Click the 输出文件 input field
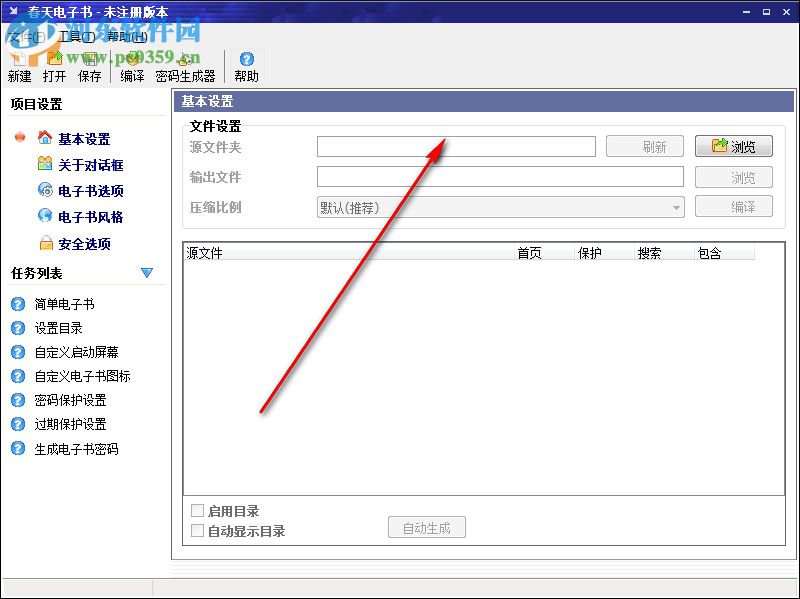Screen dimensions: 800x599 coord(501,177)
